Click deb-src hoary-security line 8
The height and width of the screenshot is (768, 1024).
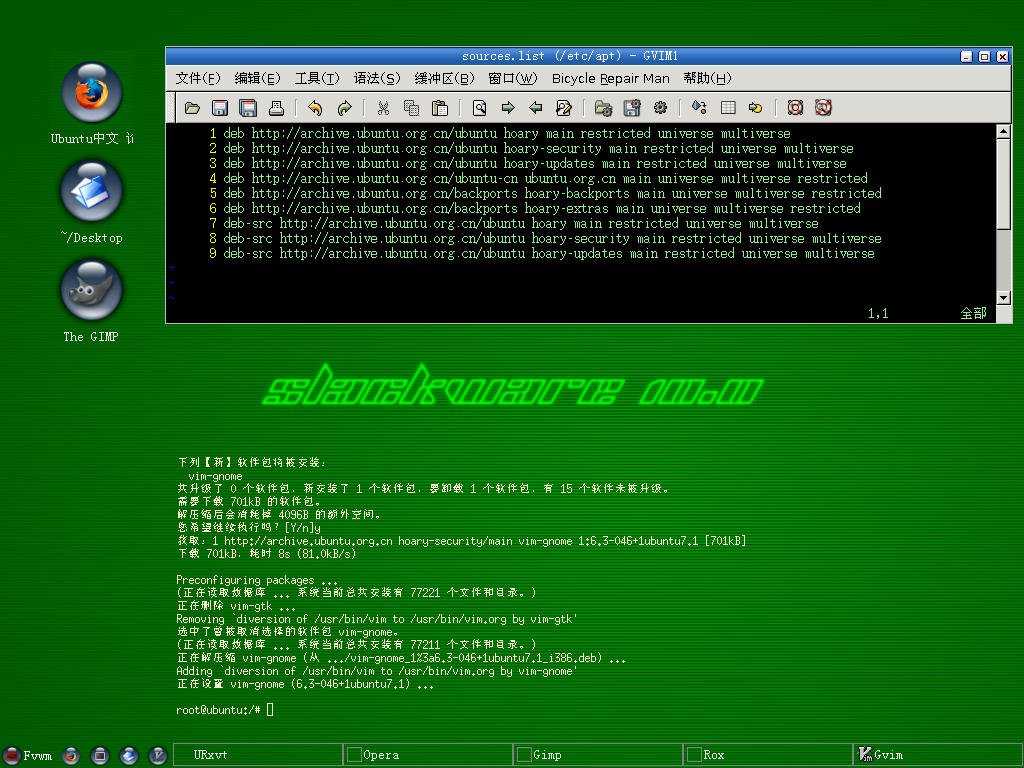tap(552, 239)
